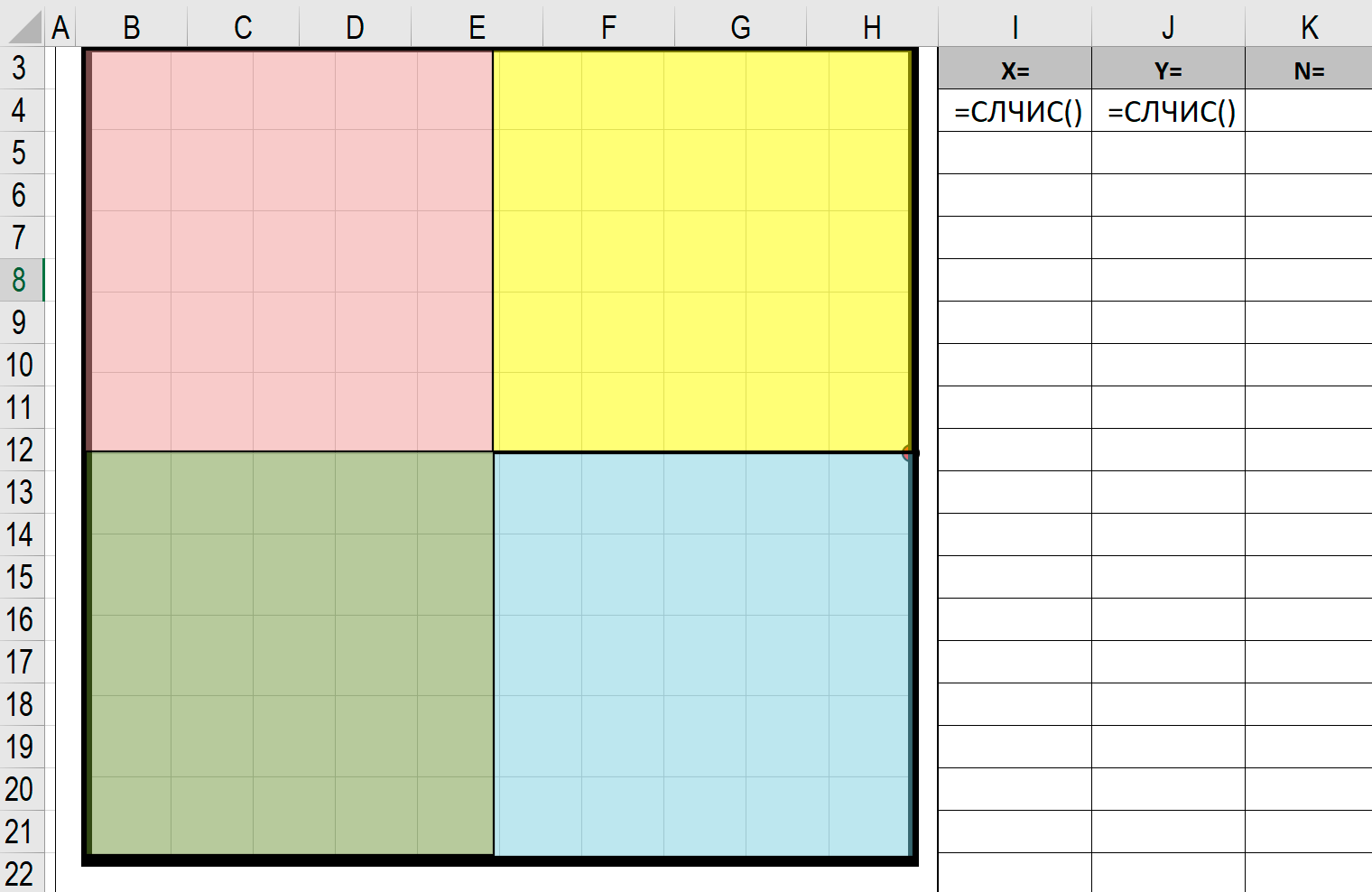The width and height of the screenshot is (1372, 892).
Task: Select column B header
Action: pyautogui.click(x=132, y=27)
